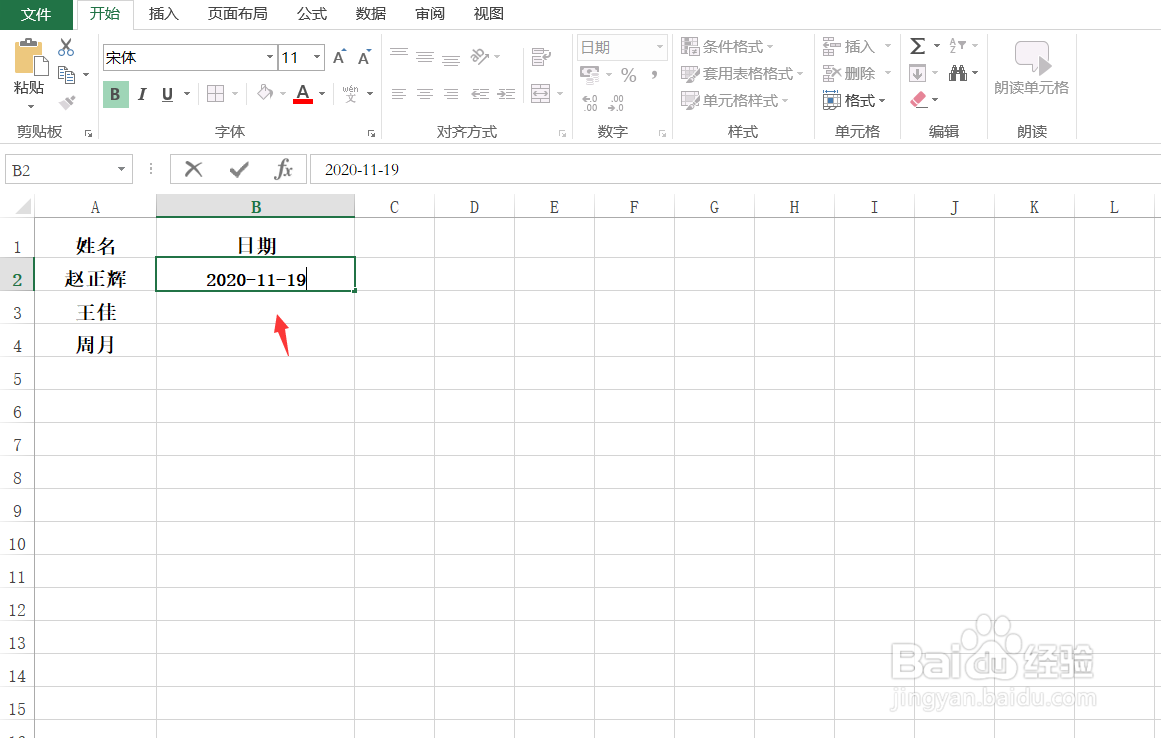
Task: Click formula bar with 2020-11-19
Action: click(735, 170)
